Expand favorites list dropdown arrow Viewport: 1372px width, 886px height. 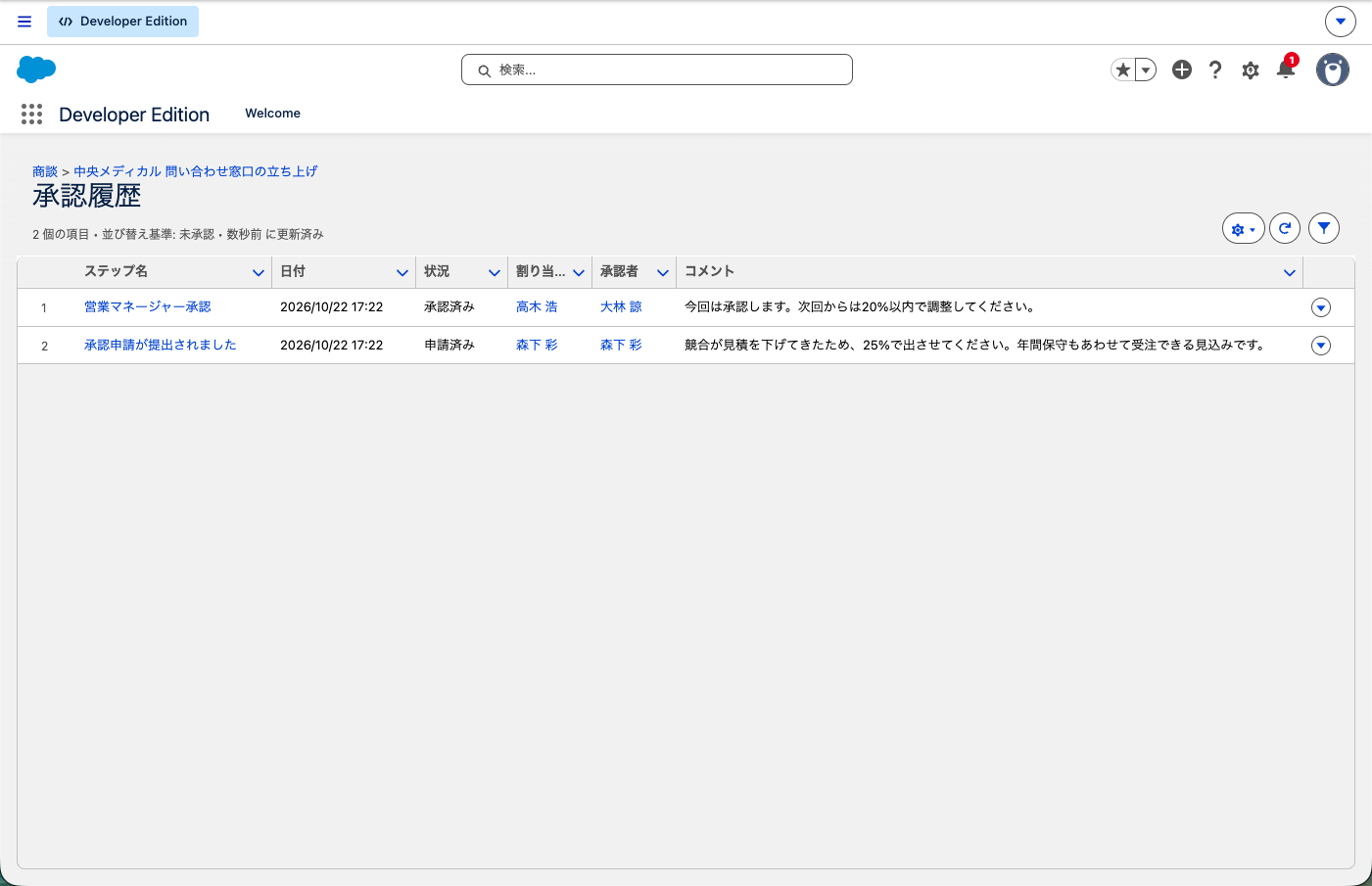[1146, 70]
